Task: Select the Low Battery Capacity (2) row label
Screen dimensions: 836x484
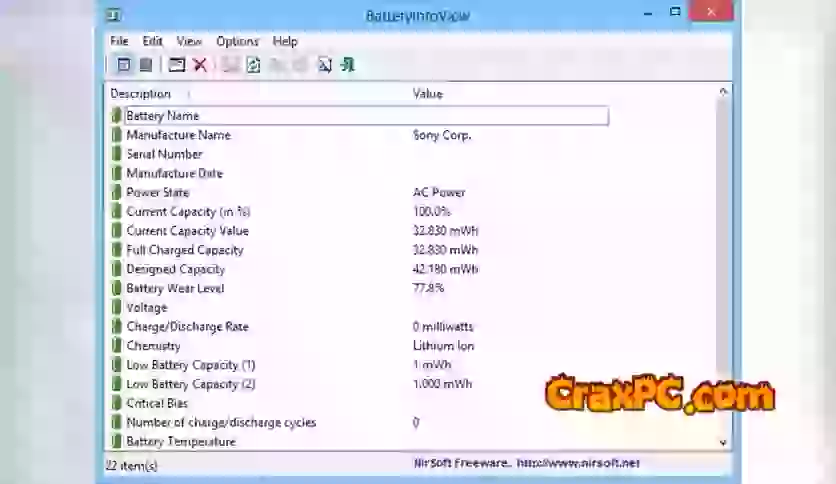Action: [x=191, y=384]
